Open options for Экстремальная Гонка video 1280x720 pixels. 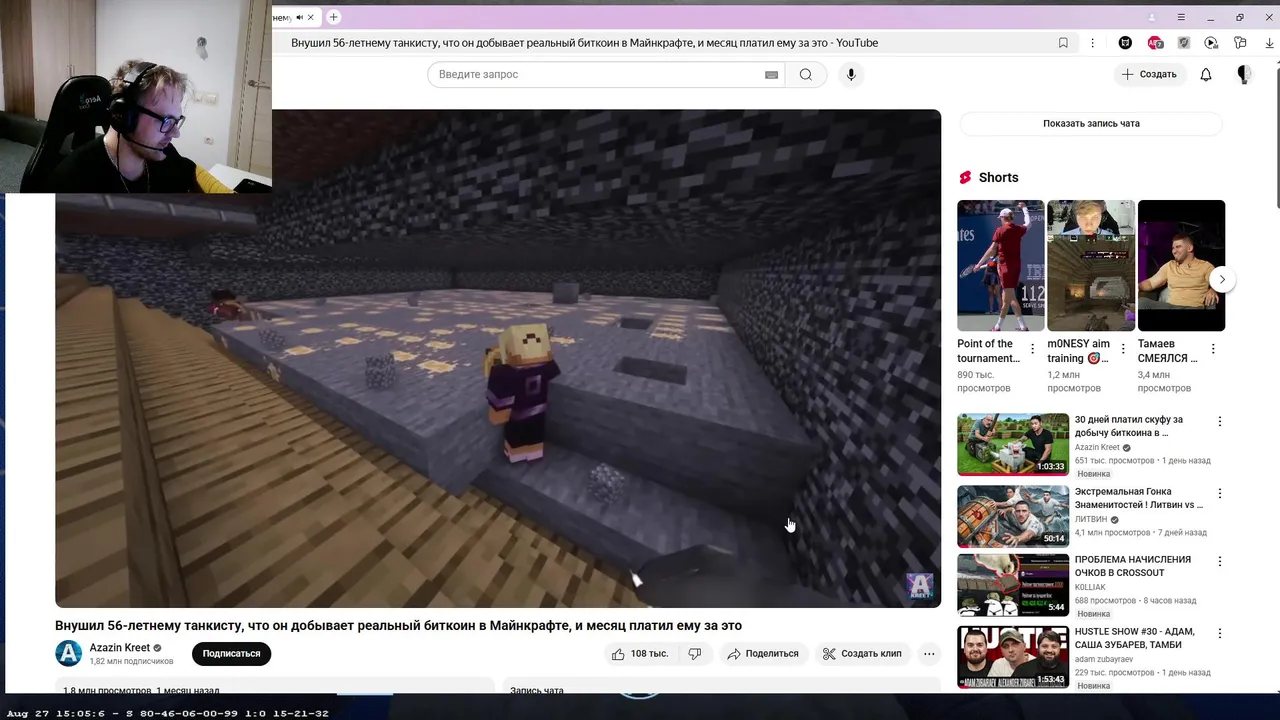point(1220,494)
